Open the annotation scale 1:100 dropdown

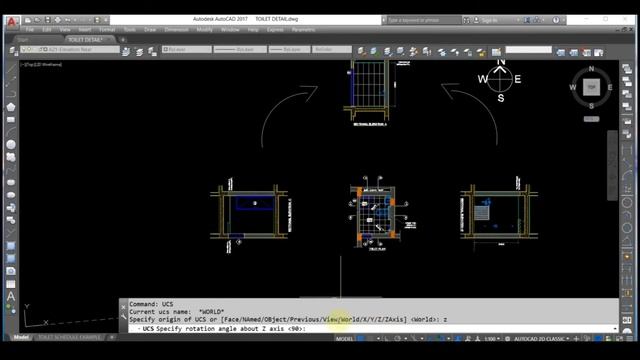pos(492,338)
